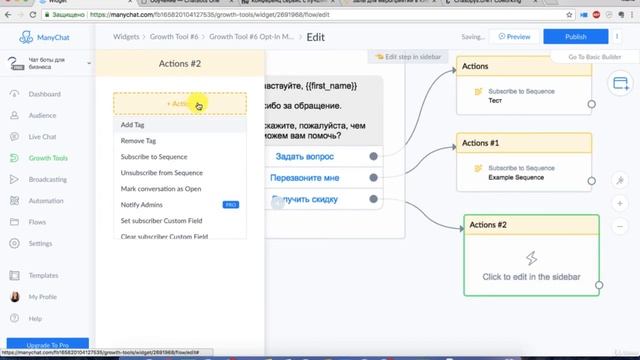Expand the page account dropdown
The width and height of the screenshot is (640, 360).
89,63
